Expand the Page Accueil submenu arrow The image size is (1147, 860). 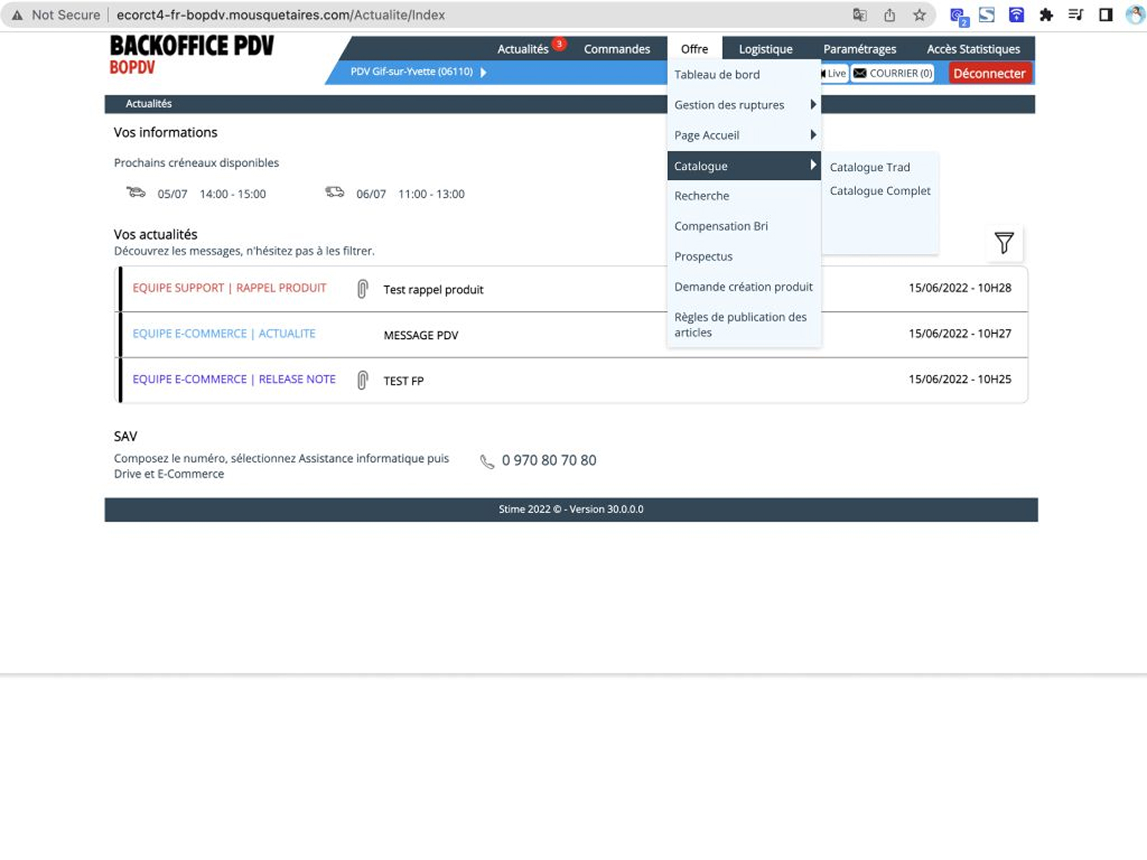(x=813, y=135)
